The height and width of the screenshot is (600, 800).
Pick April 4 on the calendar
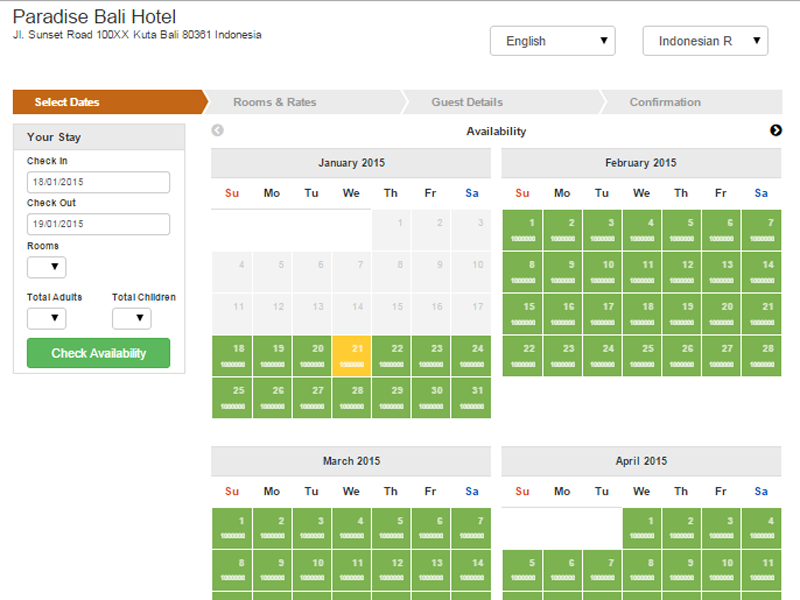(761, 527)
